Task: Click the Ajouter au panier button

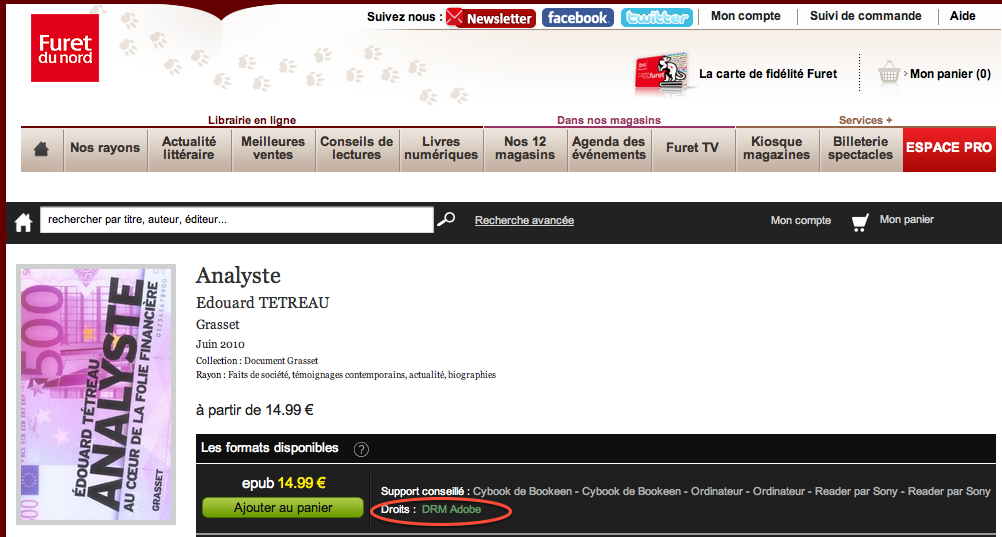Action: click(283, 508)
